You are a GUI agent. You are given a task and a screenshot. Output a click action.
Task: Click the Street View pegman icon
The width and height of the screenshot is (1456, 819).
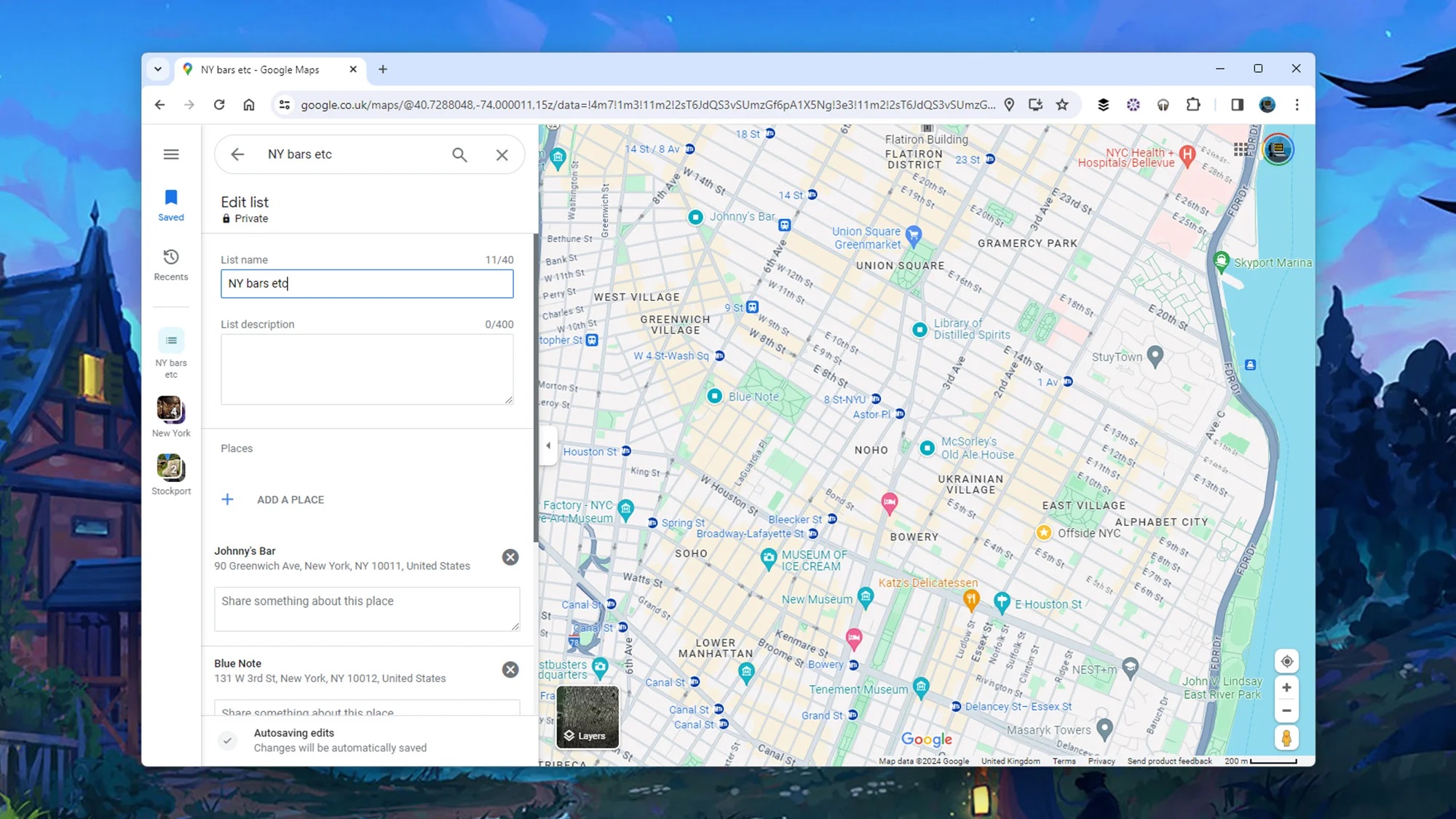(1286, 738)
